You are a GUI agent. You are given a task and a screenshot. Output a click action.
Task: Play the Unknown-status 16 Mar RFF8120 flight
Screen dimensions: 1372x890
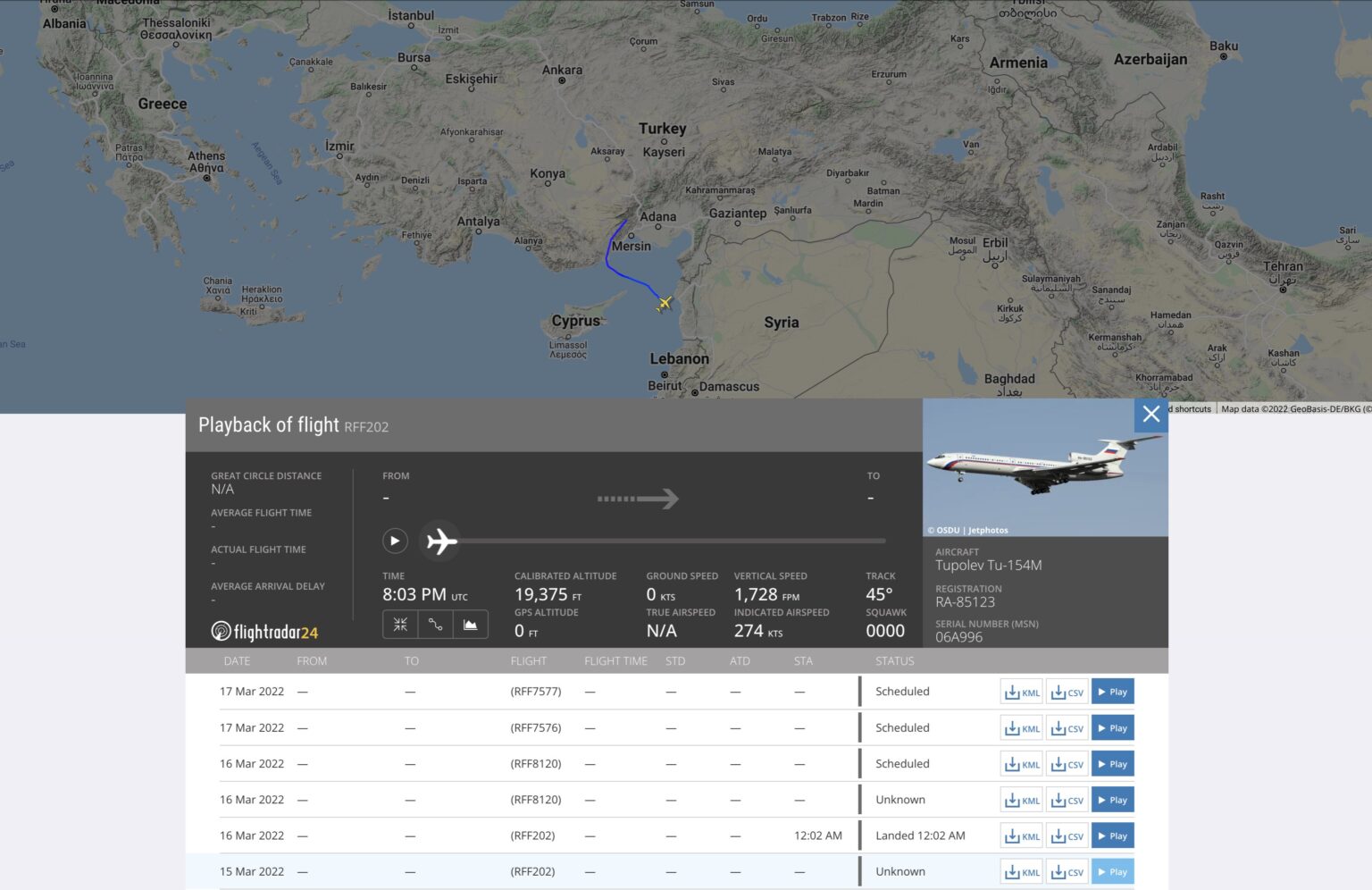(x=1112, y=800)
